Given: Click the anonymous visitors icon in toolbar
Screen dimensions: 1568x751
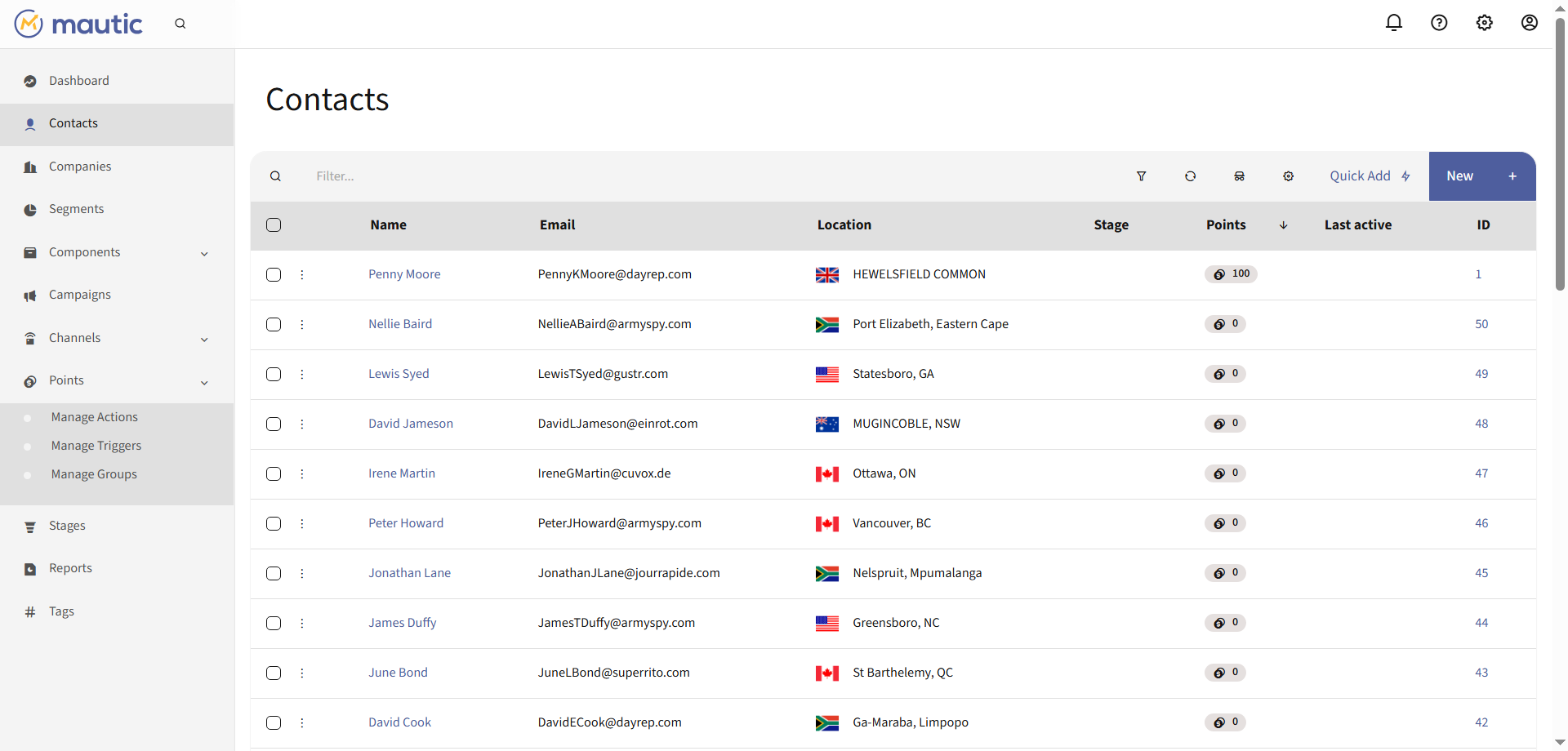Looking at the screenshot, I should (x=1239, y=176).
